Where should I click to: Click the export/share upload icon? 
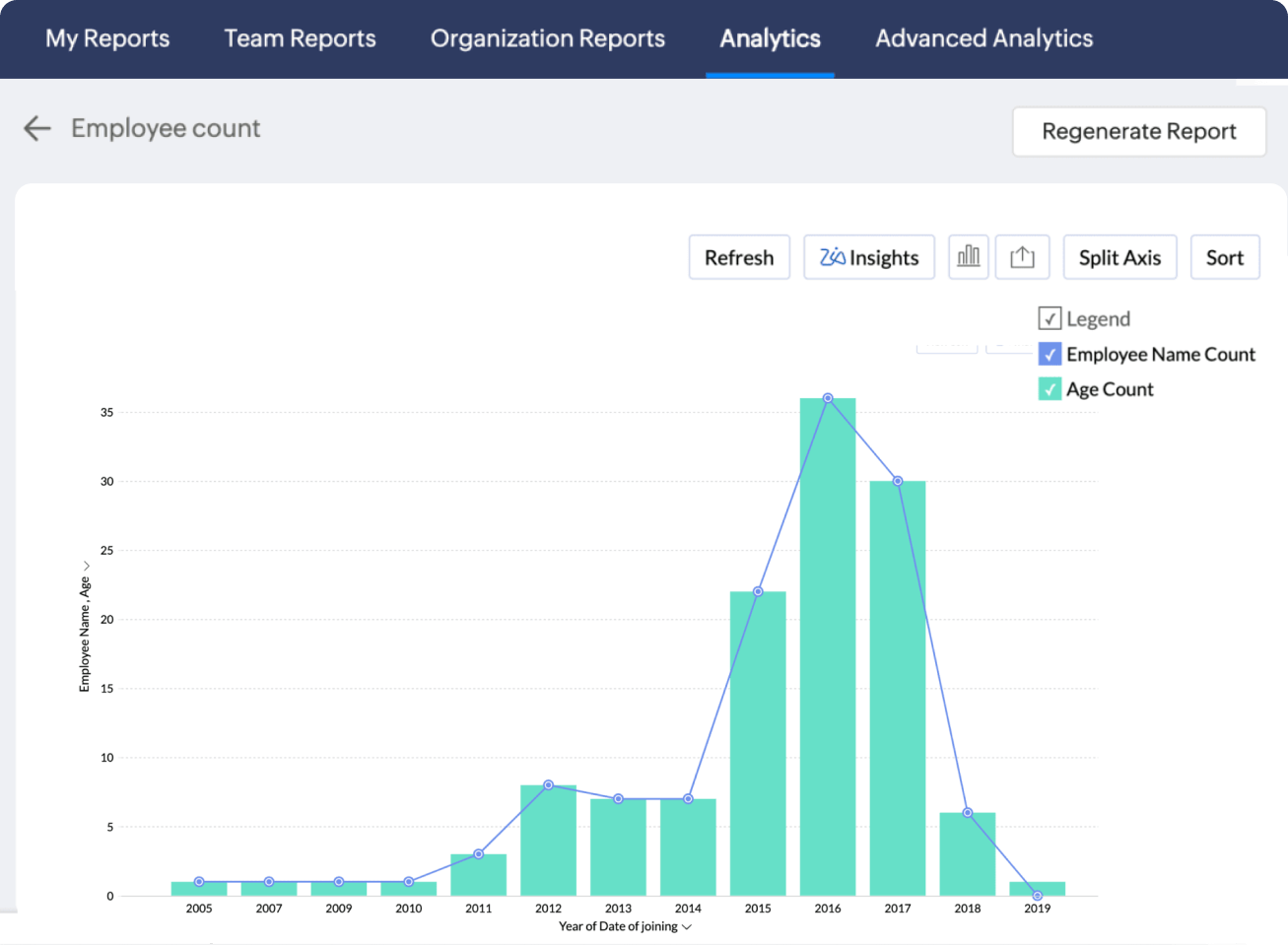click(1022, 257)
